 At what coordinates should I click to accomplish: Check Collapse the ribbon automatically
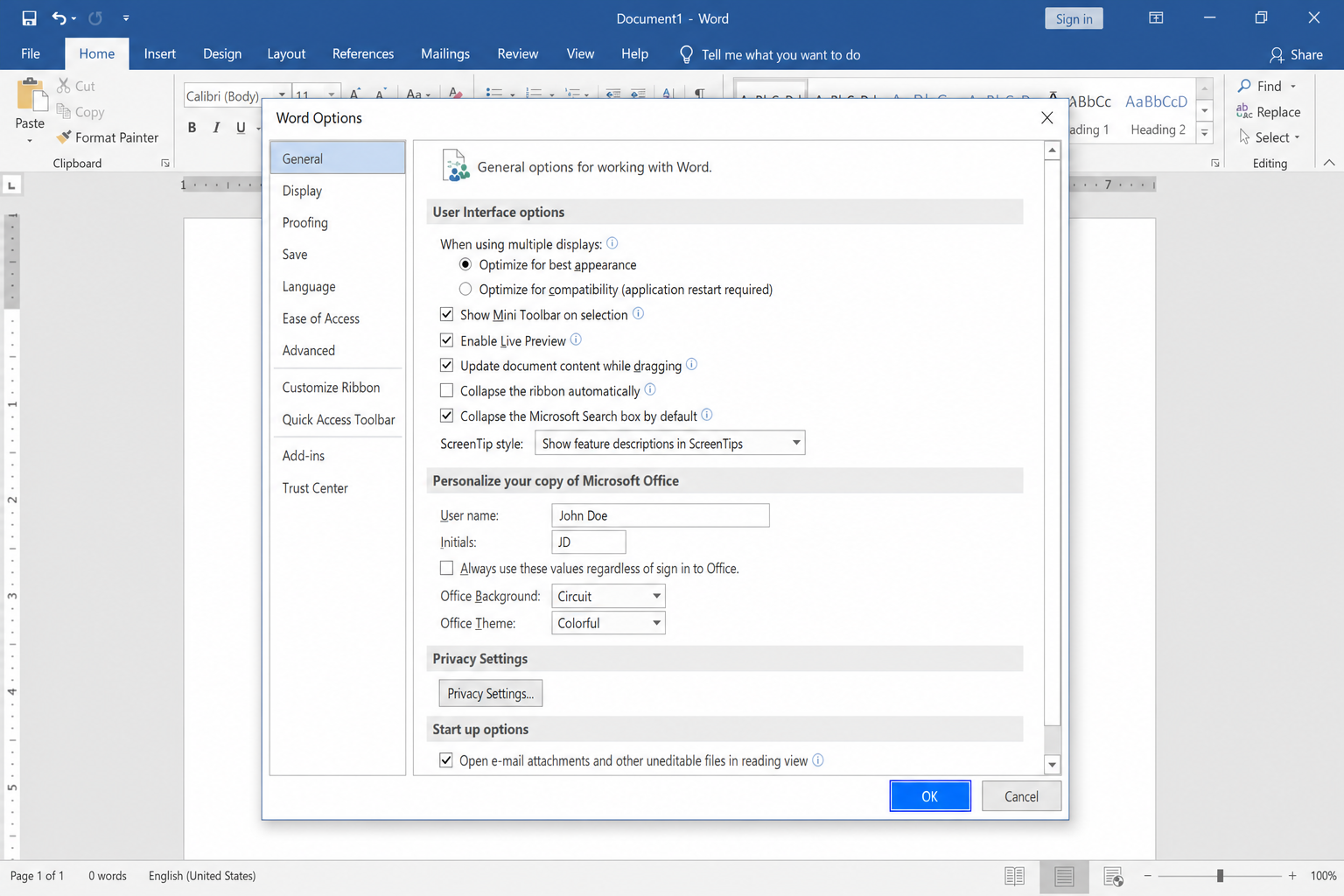tap(446, 390)
